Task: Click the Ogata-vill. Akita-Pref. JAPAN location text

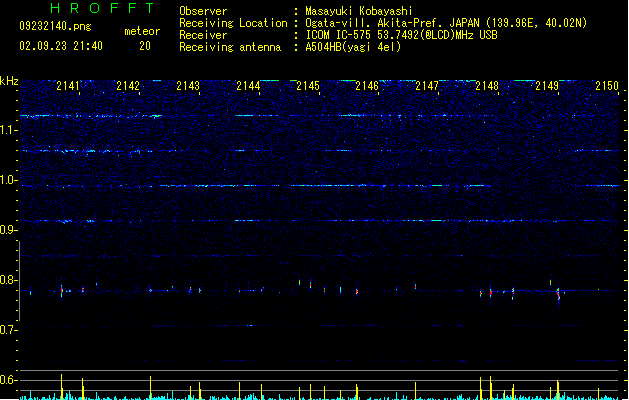Action: [446, 23]
